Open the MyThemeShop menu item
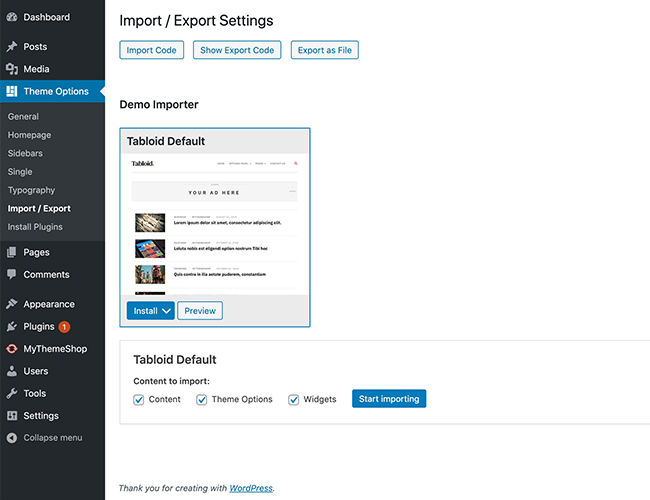 53,349
